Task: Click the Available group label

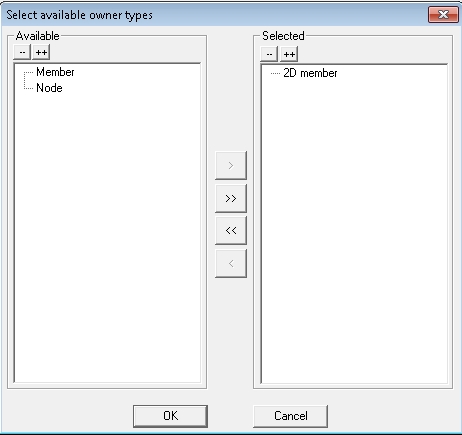Action: 38,36
